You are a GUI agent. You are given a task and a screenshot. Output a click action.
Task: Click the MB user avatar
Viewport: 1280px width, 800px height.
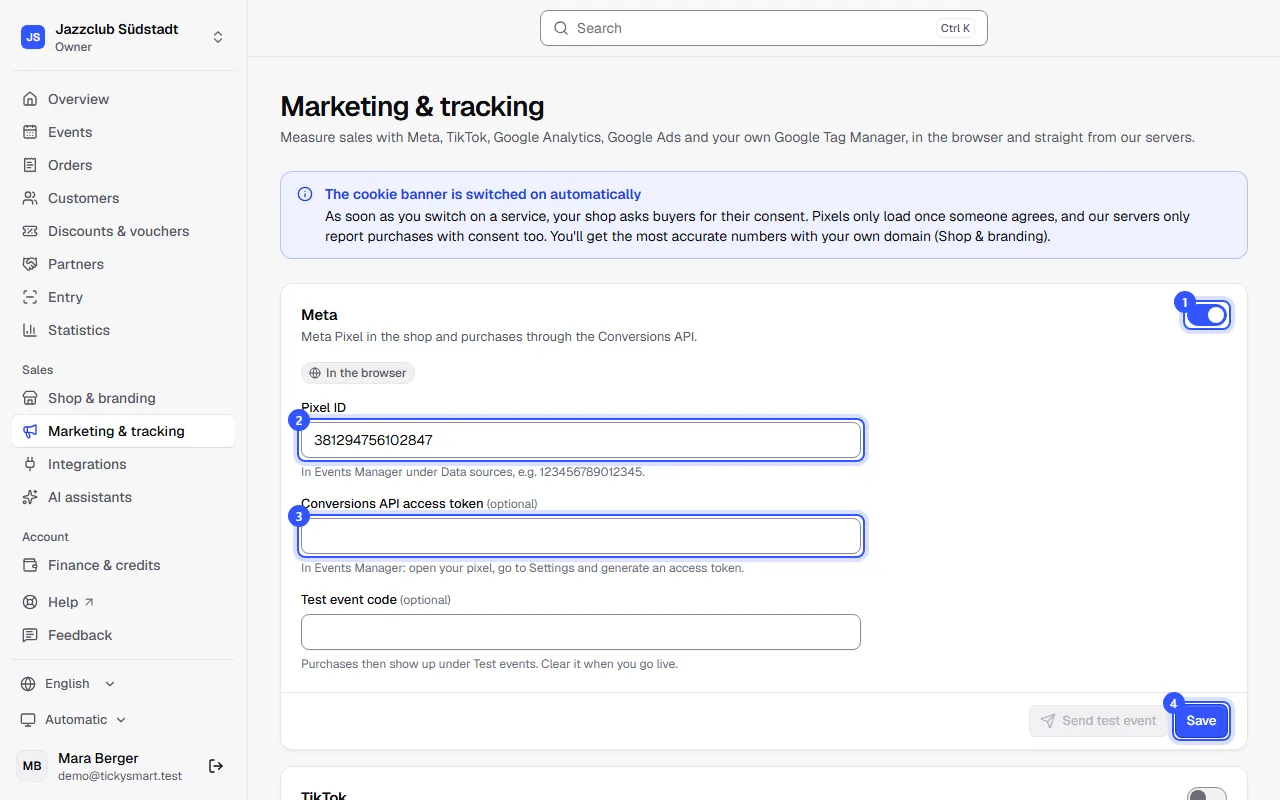pyautogui.click(x=32, y=766)
